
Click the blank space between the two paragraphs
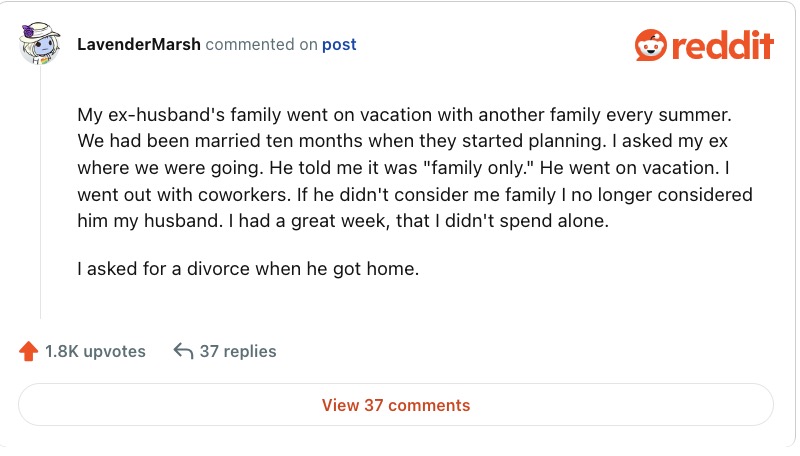(400, 245)
